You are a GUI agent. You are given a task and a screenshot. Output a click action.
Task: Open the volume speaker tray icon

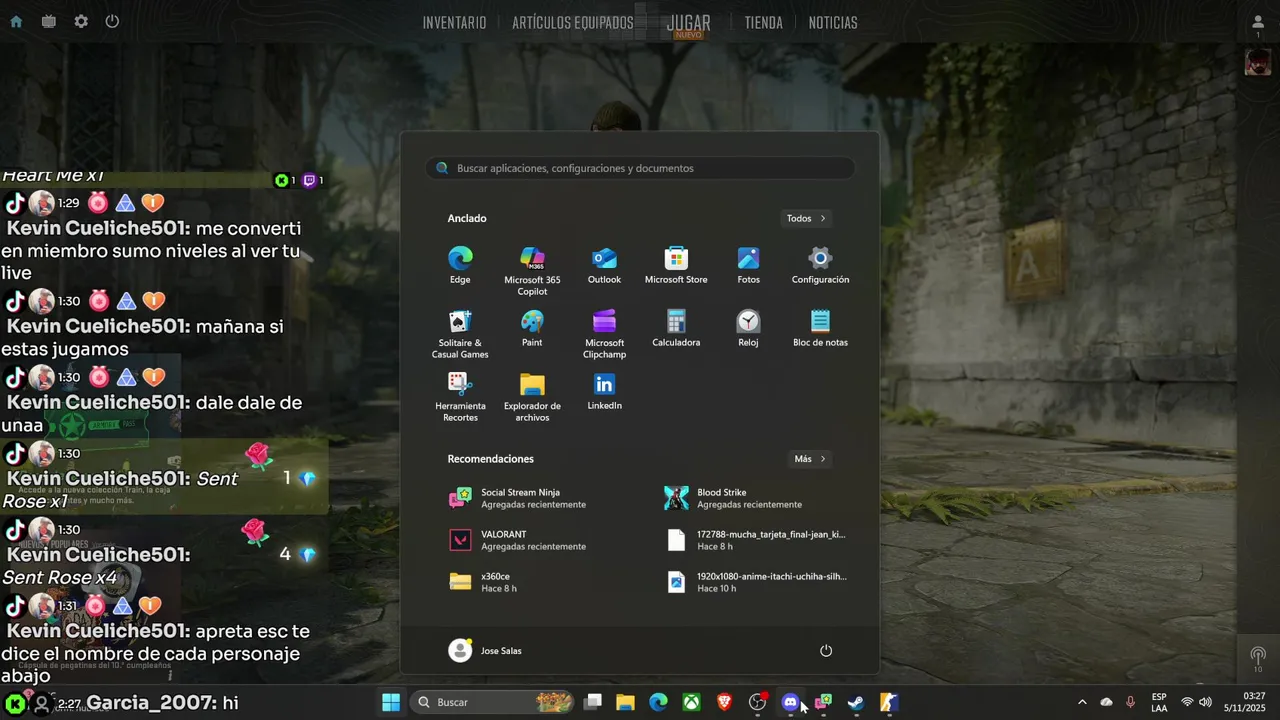coord(1205,702)
